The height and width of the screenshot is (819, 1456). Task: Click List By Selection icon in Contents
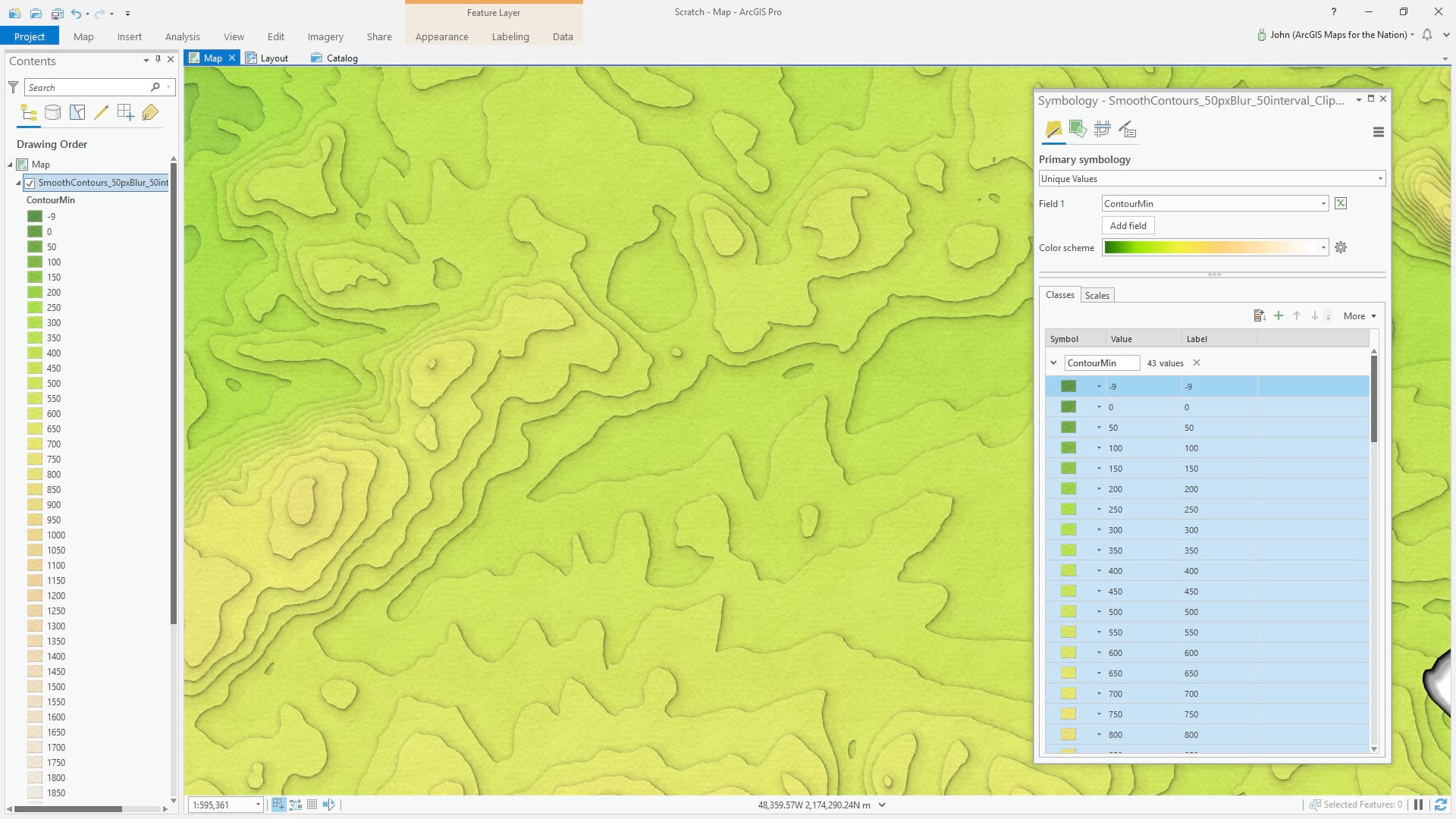pos(77,113)
